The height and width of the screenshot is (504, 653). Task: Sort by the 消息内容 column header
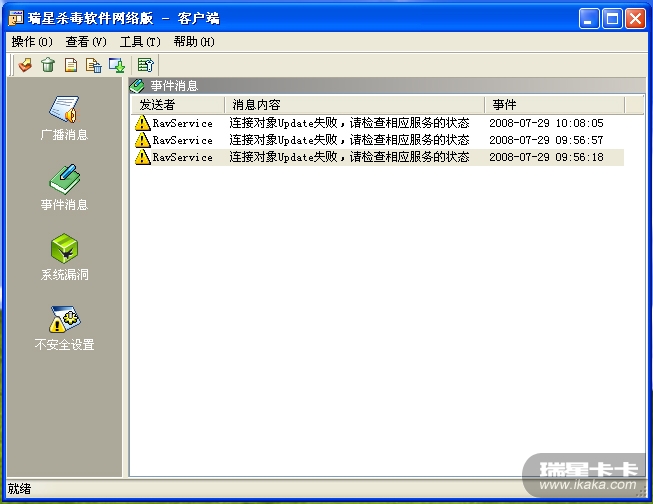(355, 105)
